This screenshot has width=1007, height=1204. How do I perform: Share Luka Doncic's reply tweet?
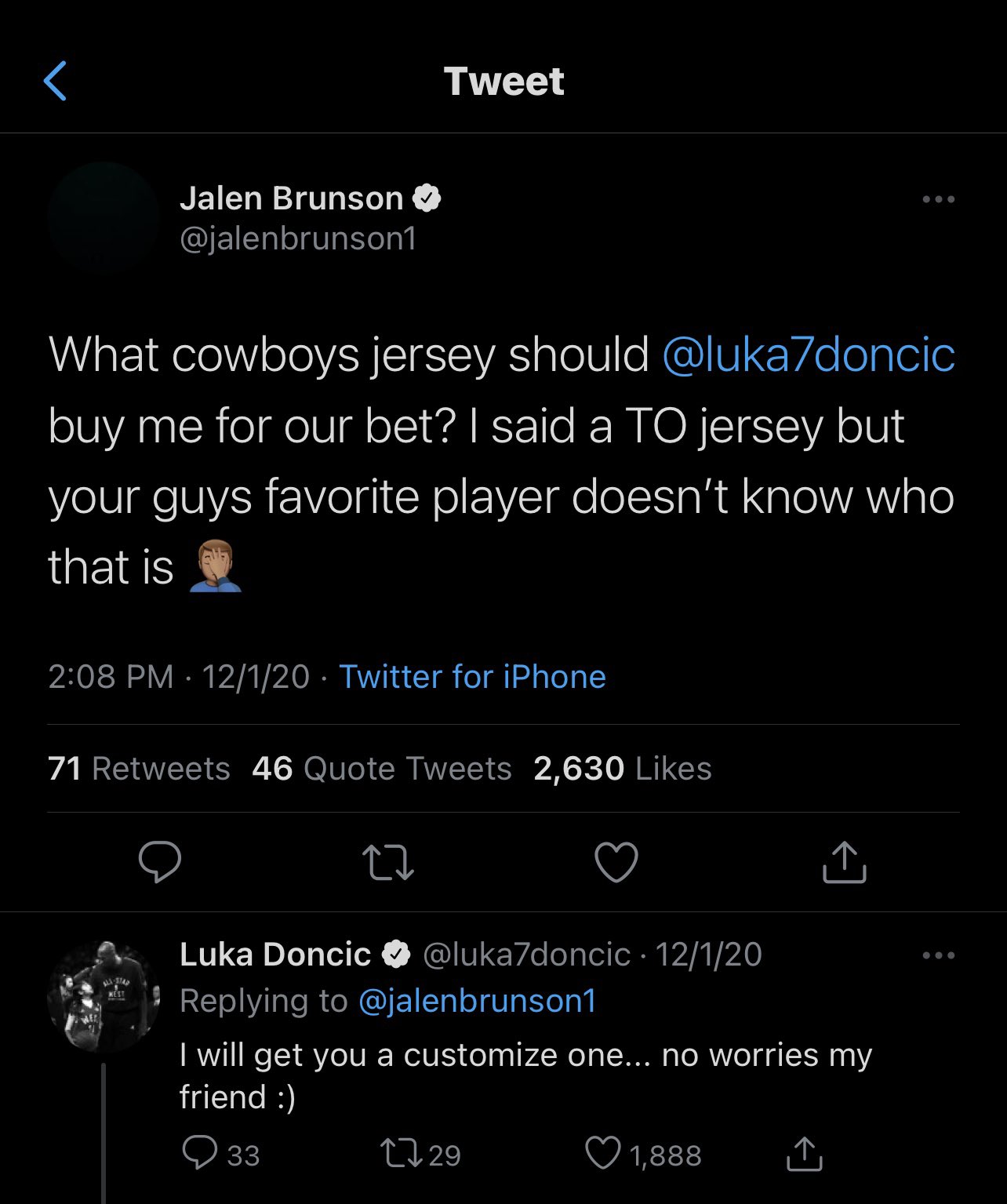[x=804, y=1154]
